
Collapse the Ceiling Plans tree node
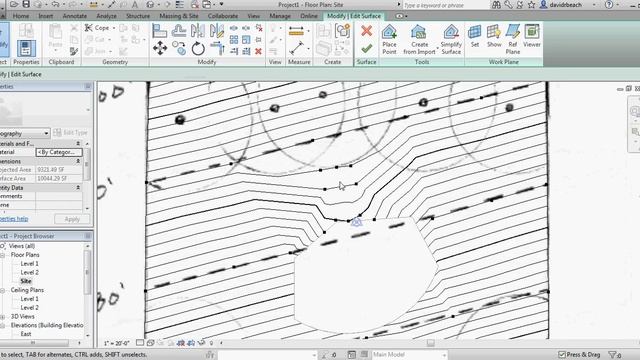click(x=2, y=290)
